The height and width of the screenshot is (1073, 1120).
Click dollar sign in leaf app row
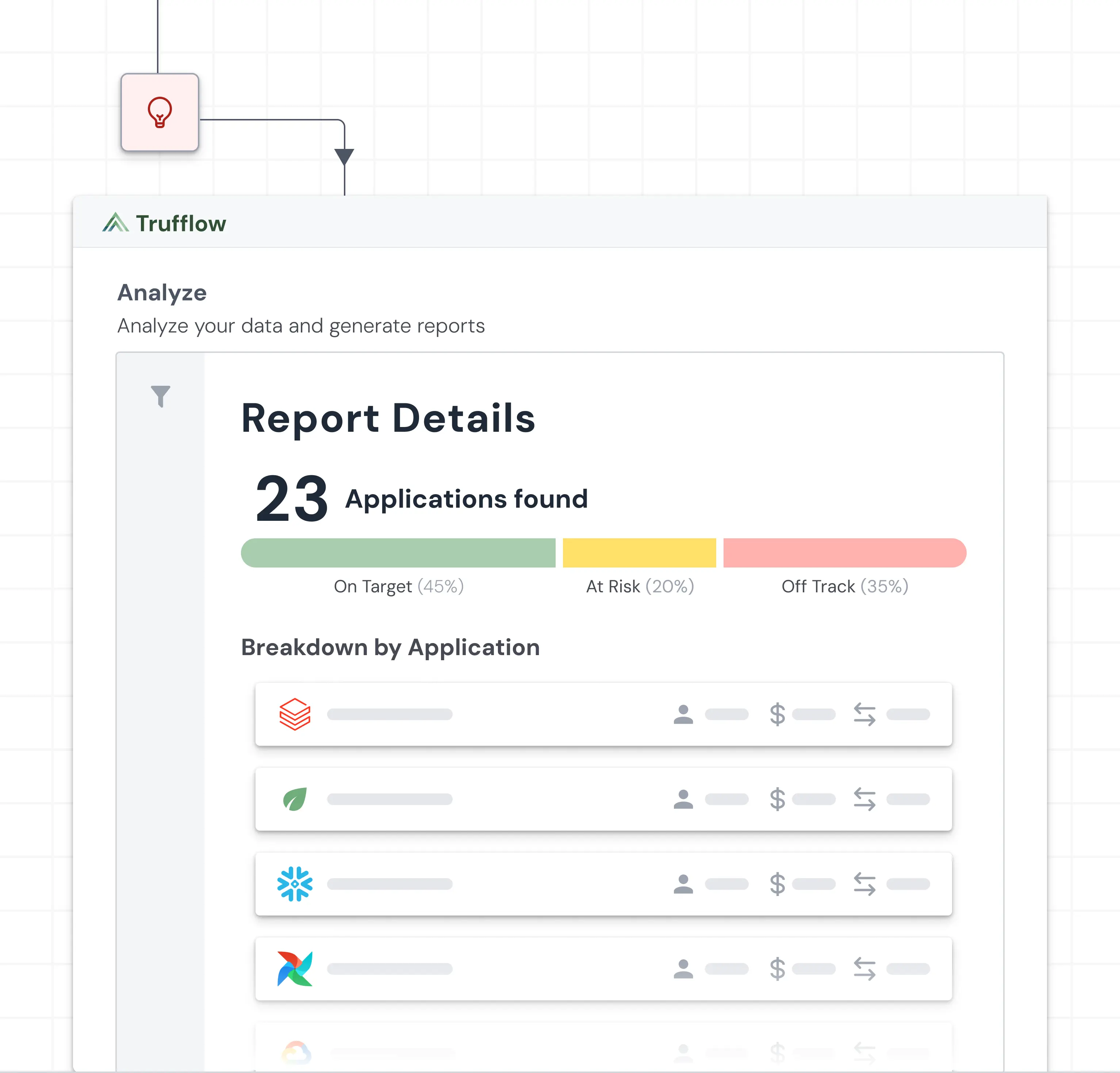coord(777,799)
